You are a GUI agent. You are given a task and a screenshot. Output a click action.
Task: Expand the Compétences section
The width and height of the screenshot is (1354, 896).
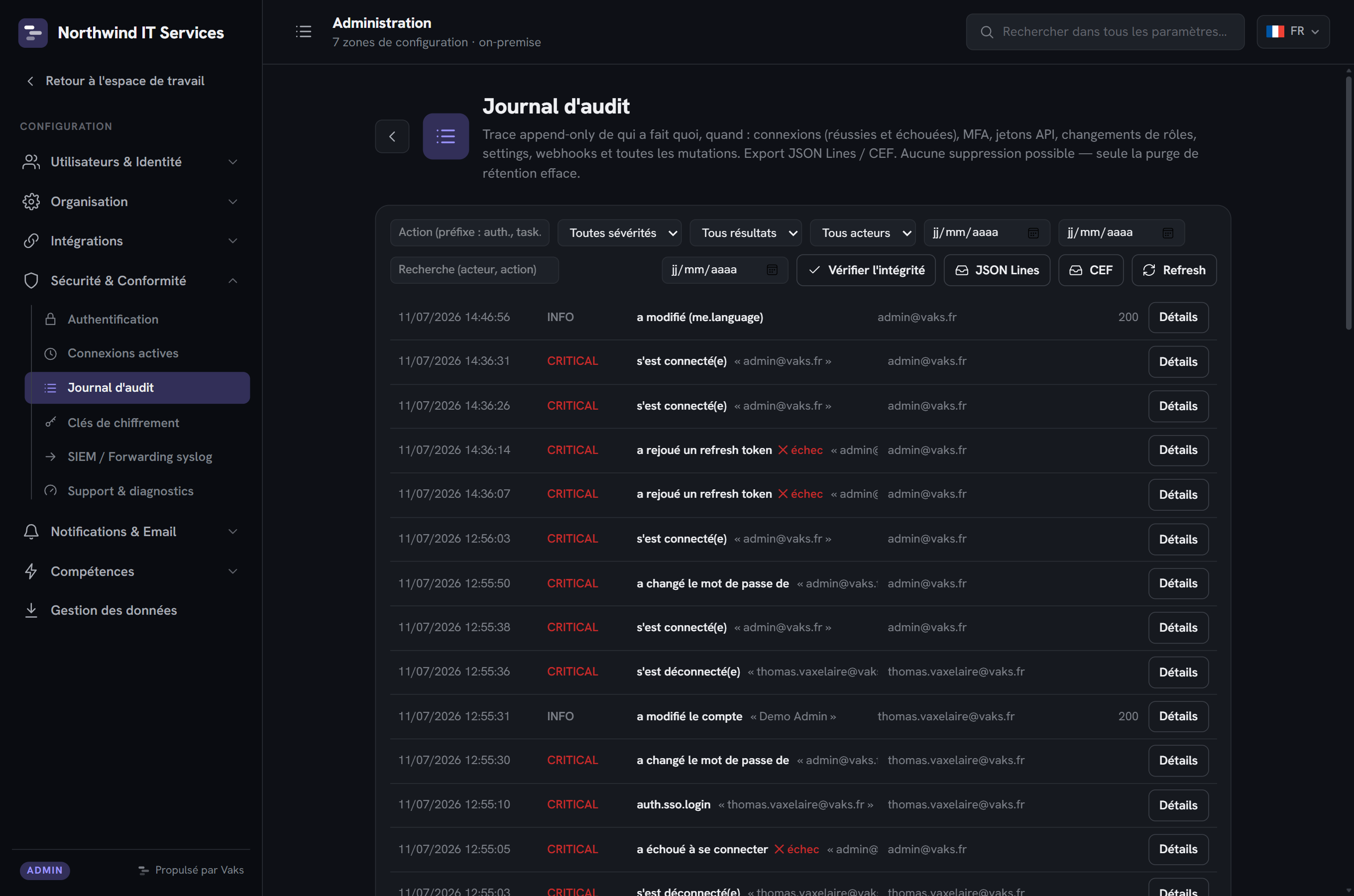232,571
